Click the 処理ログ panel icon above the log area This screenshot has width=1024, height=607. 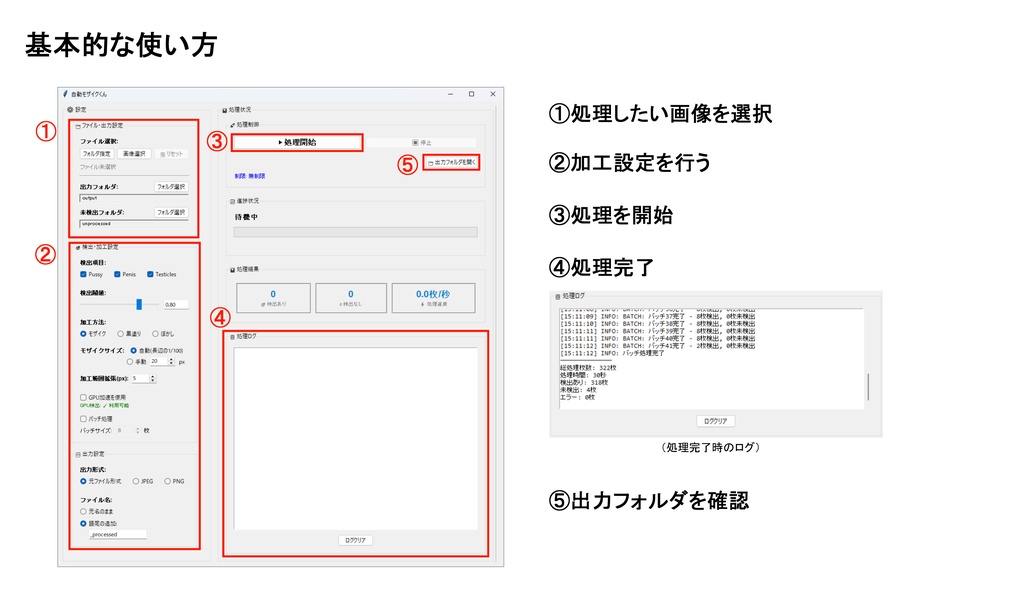click(x=231, y=336)
